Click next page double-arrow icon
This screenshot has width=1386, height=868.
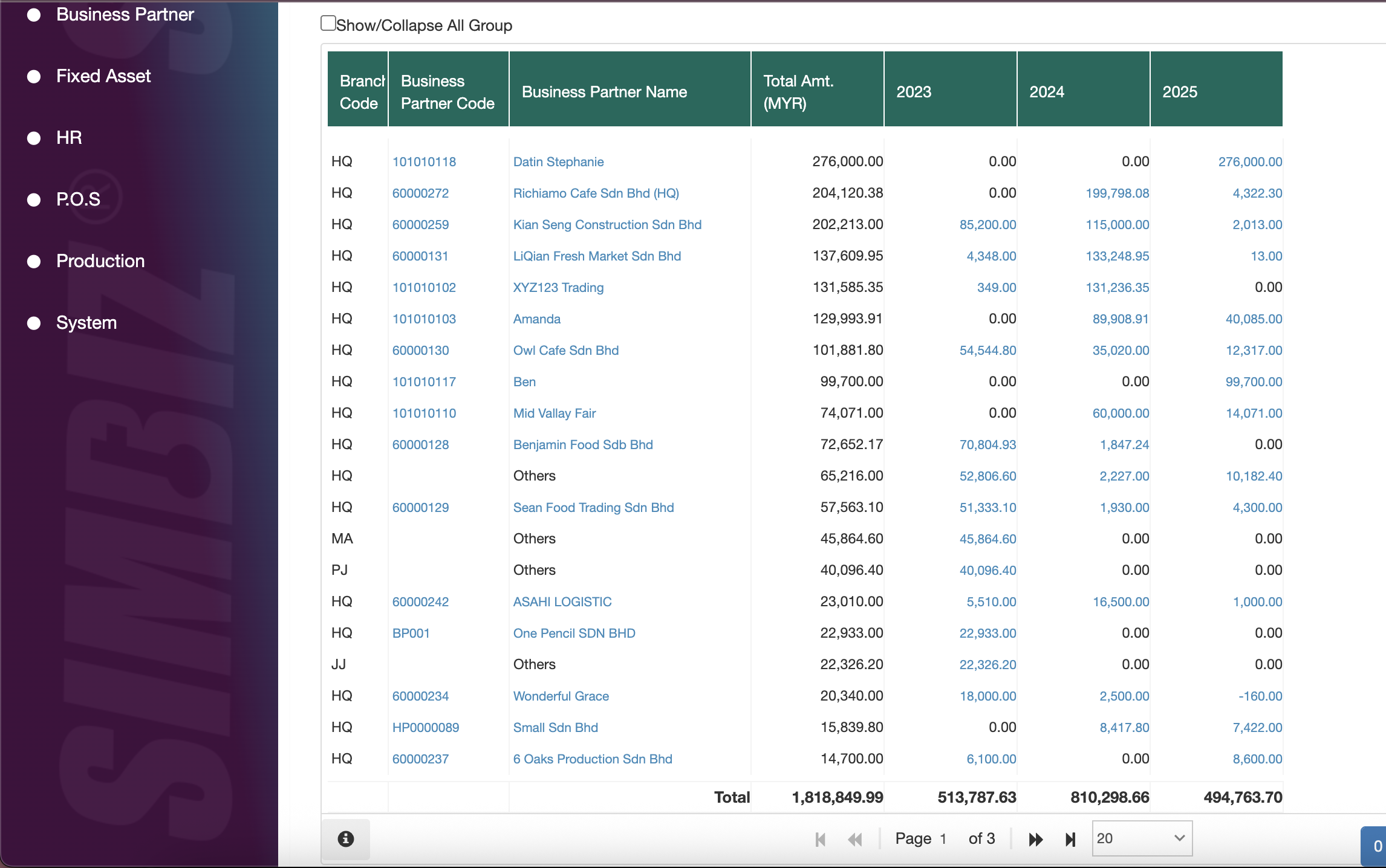[1035, 840]
